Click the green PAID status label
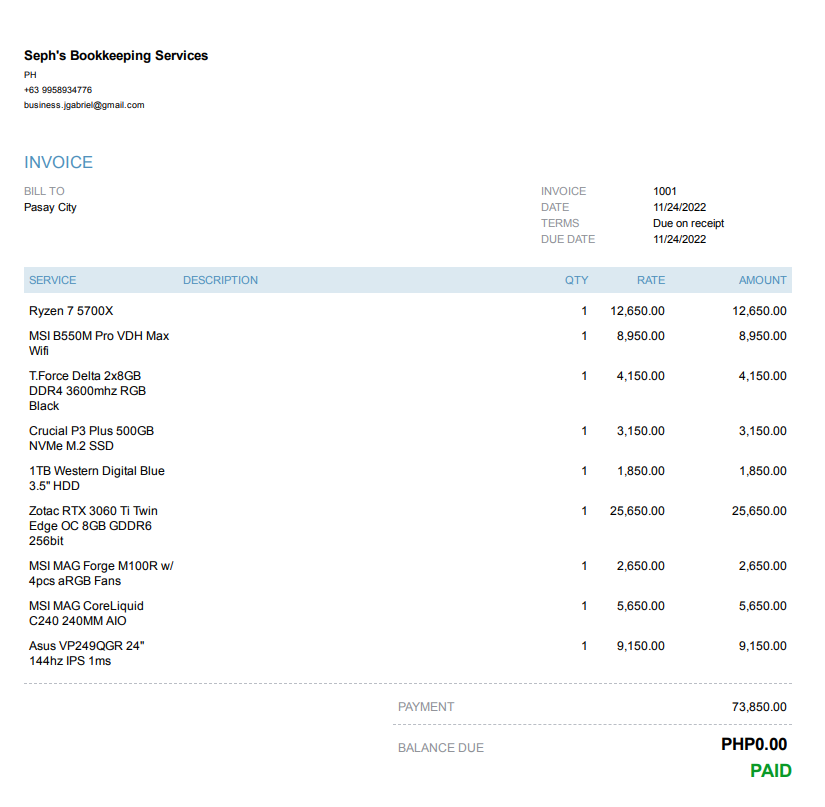The height and width of the screenshot is (807, 825). [x=770, y=771]
